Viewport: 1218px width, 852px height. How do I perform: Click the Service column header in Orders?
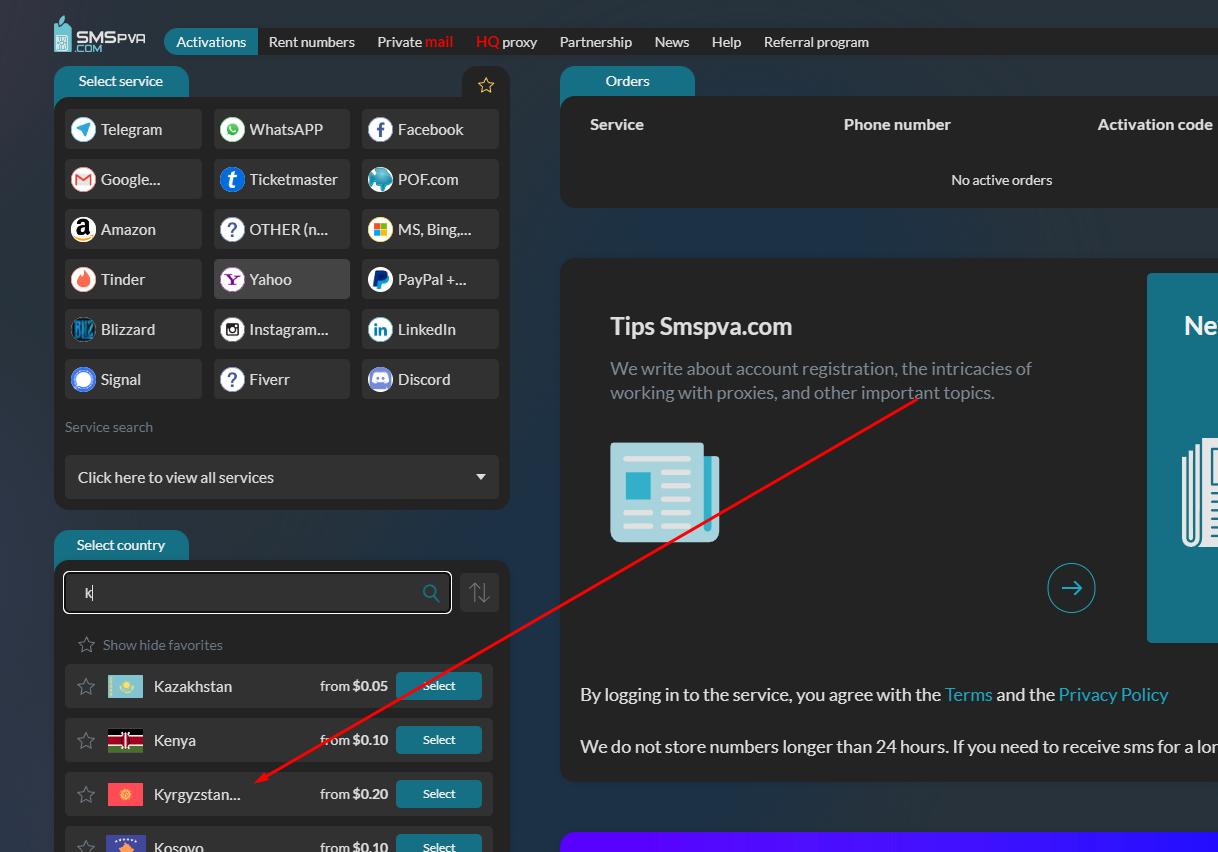(617, 124)
